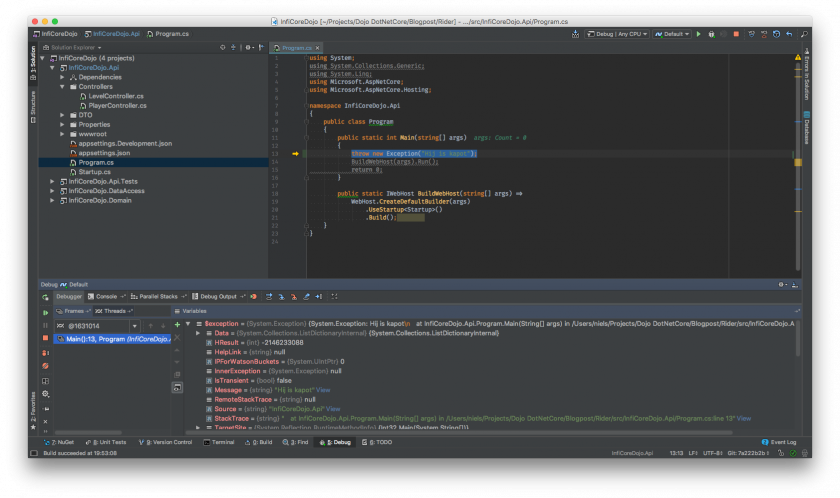Click View link next to Source value
This screenshot has height=498, width=840.
333,409
